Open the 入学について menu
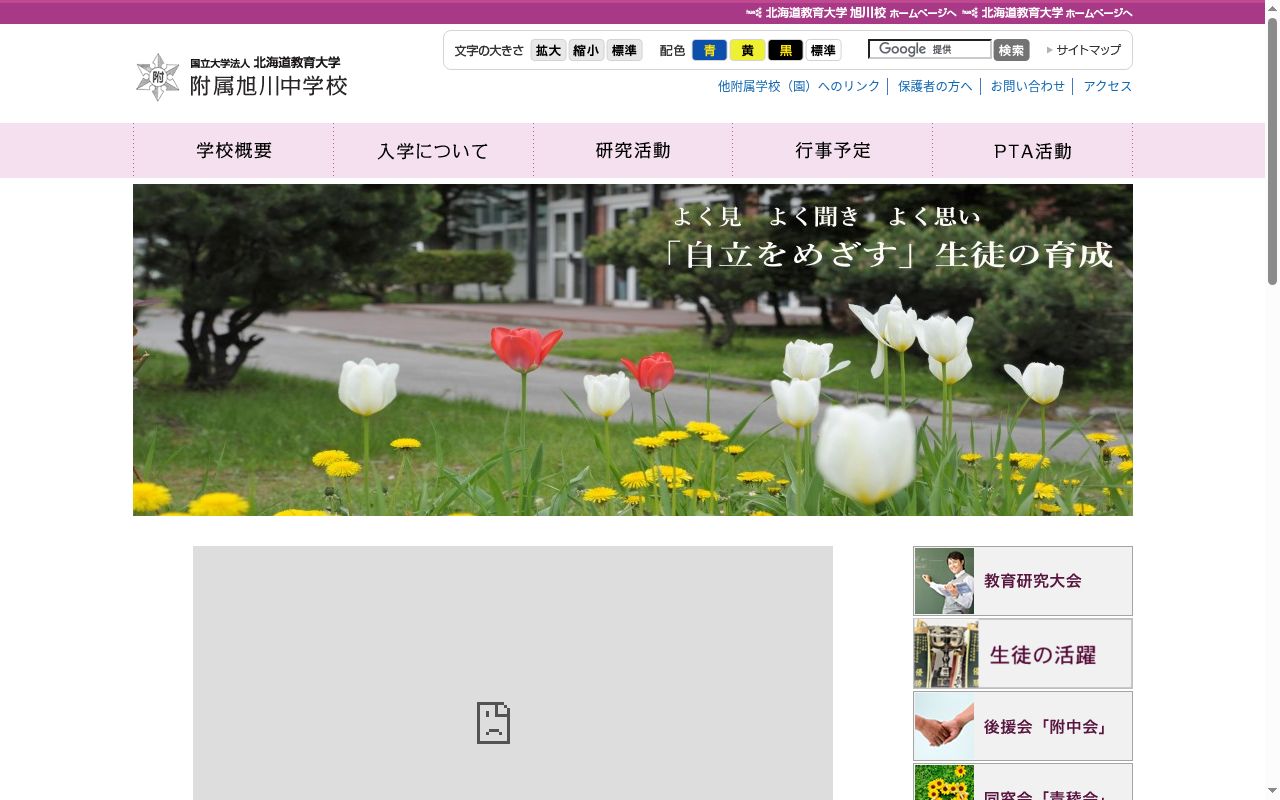The image size is (1280, 800). point(433,150)
